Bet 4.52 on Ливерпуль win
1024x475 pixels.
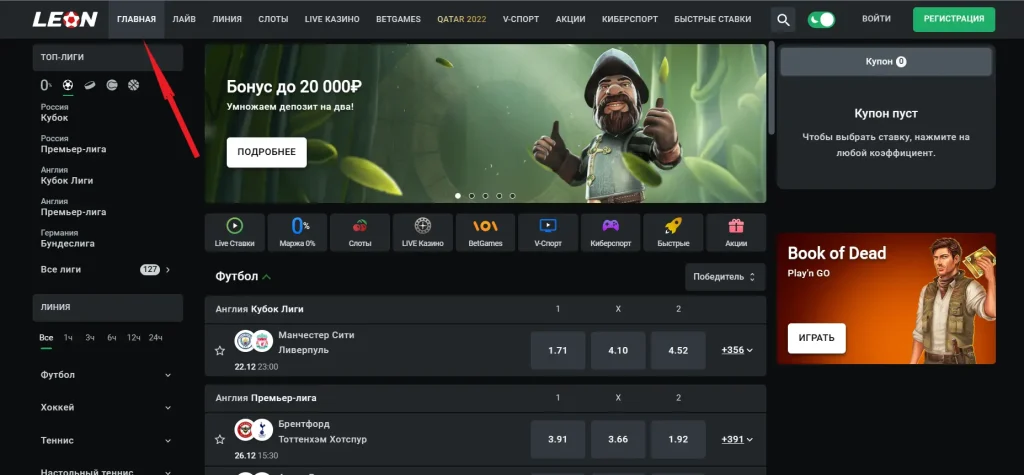(678, 351)
